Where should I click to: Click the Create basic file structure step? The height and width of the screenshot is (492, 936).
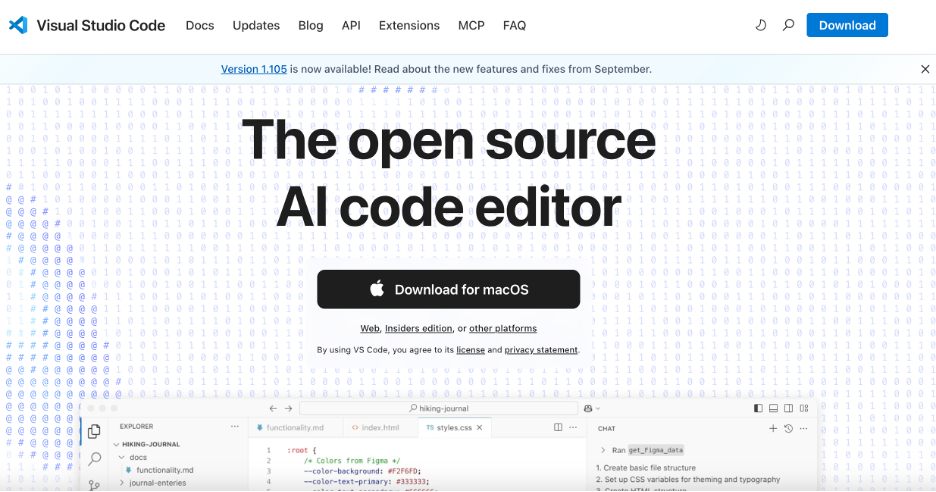pos(646,468)
